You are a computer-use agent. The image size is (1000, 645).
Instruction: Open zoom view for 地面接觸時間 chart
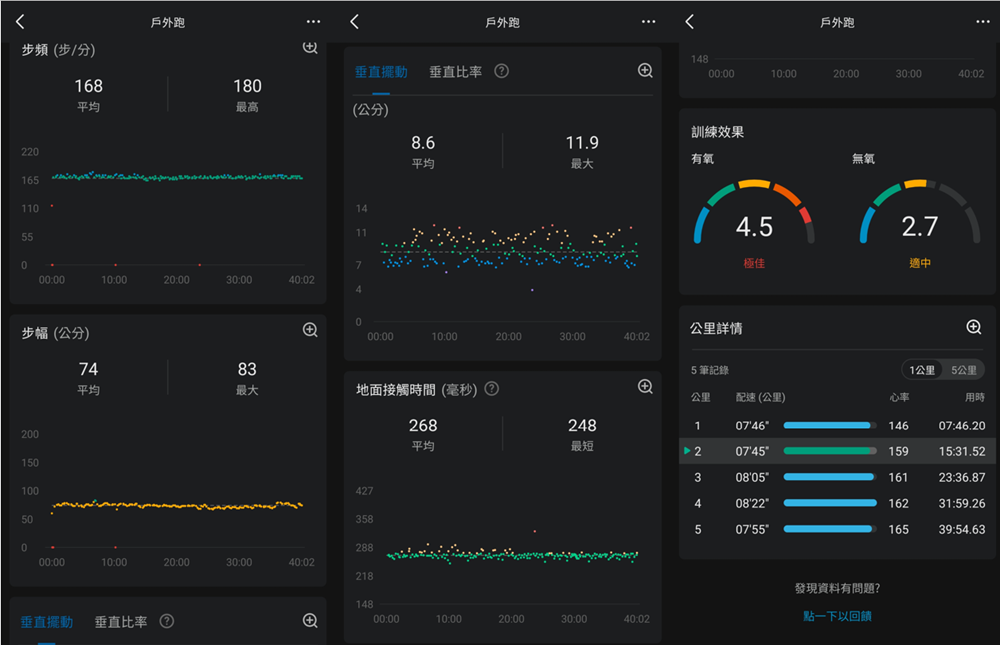point(645,387)
